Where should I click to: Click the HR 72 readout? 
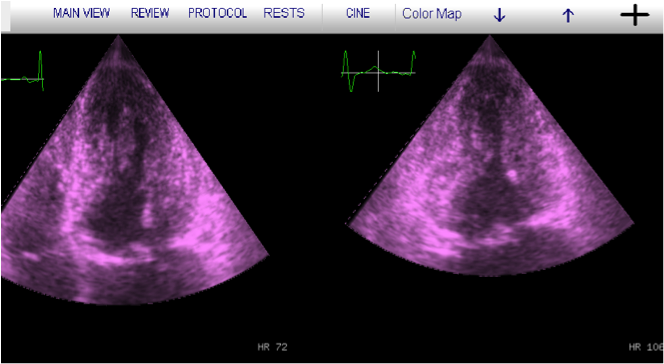[x=272, y=347]
